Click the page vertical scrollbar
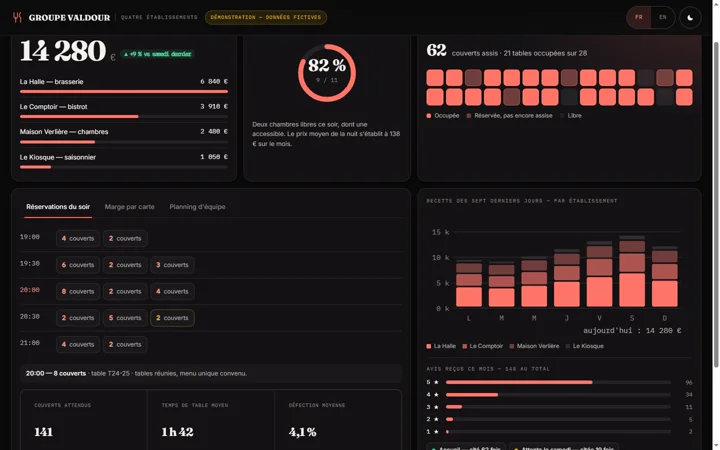This screenshot has width=720, height=450. (716, 204)
